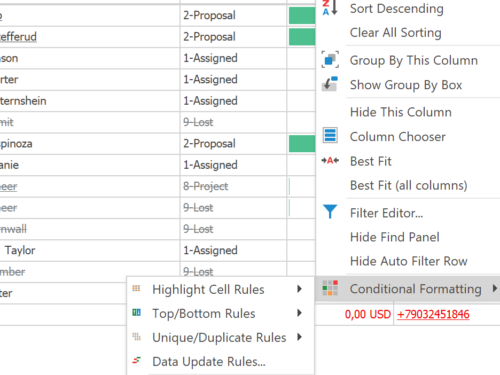Click the 1-Assigned cell in son row
Image resolution: width=500 pixels, height=375 pixels.
coord(233,58)
